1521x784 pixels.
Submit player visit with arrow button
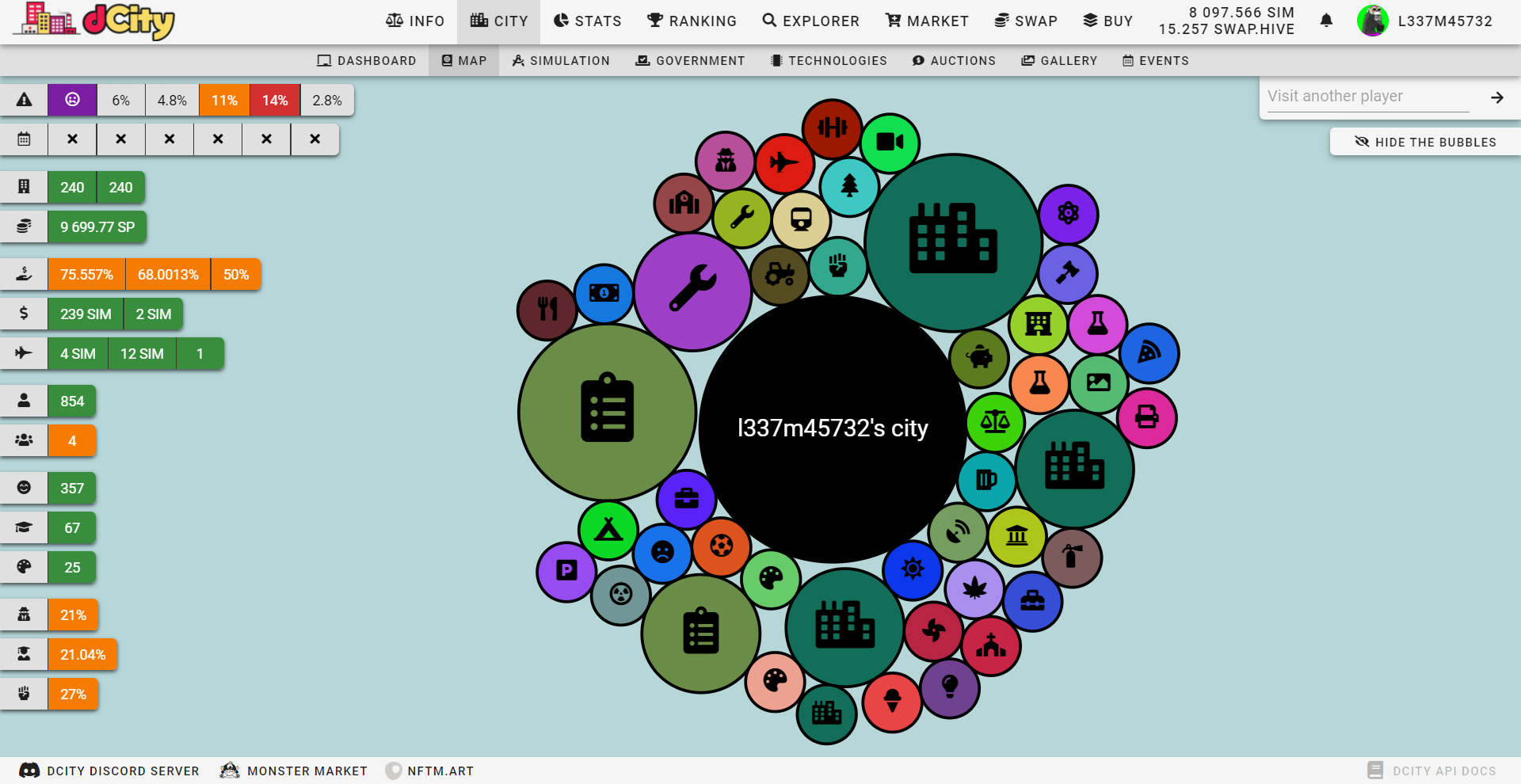point(1496,97)
